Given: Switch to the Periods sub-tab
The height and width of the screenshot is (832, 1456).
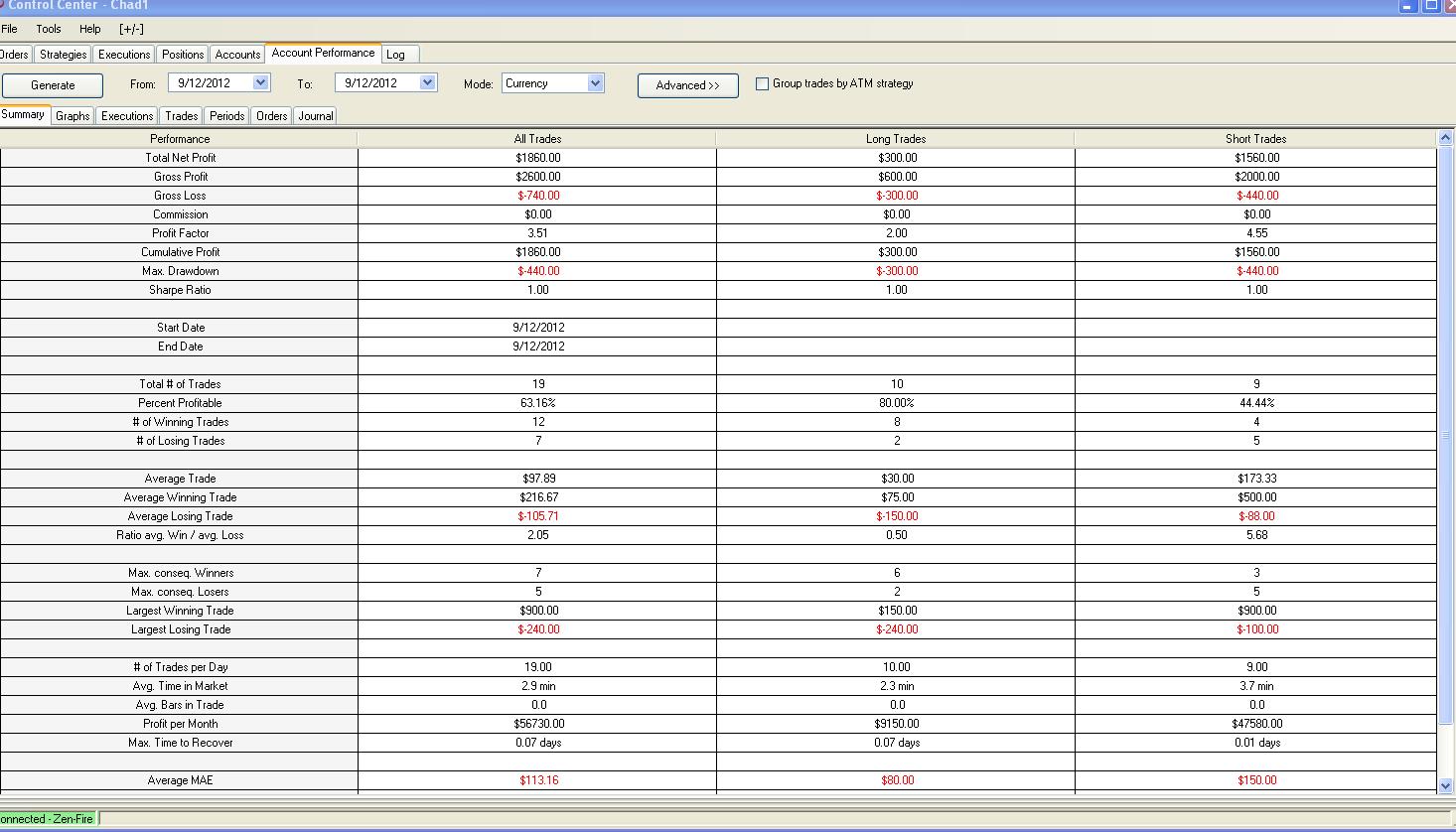Looking at the screenshot, I should [x=226, y=116].
